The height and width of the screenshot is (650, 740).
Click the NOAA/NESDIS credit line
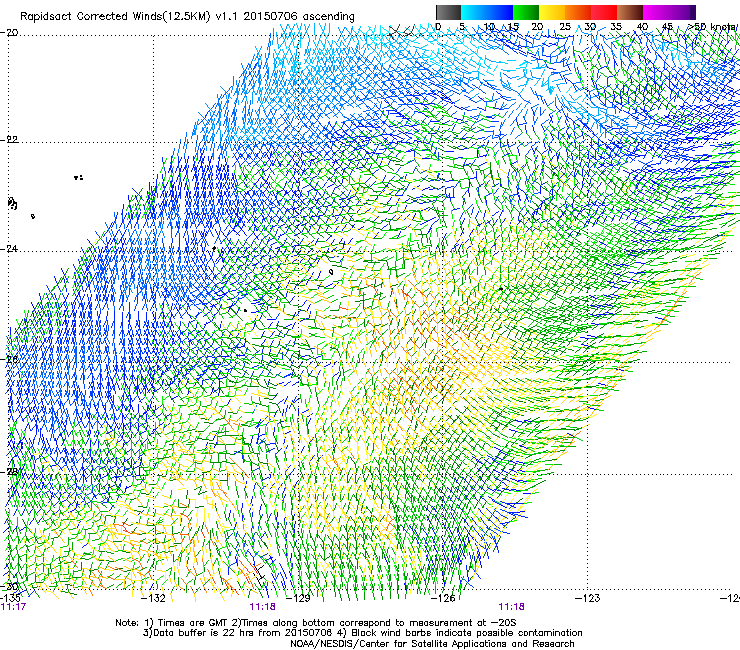pyautogui.click(x=432, y=644)
